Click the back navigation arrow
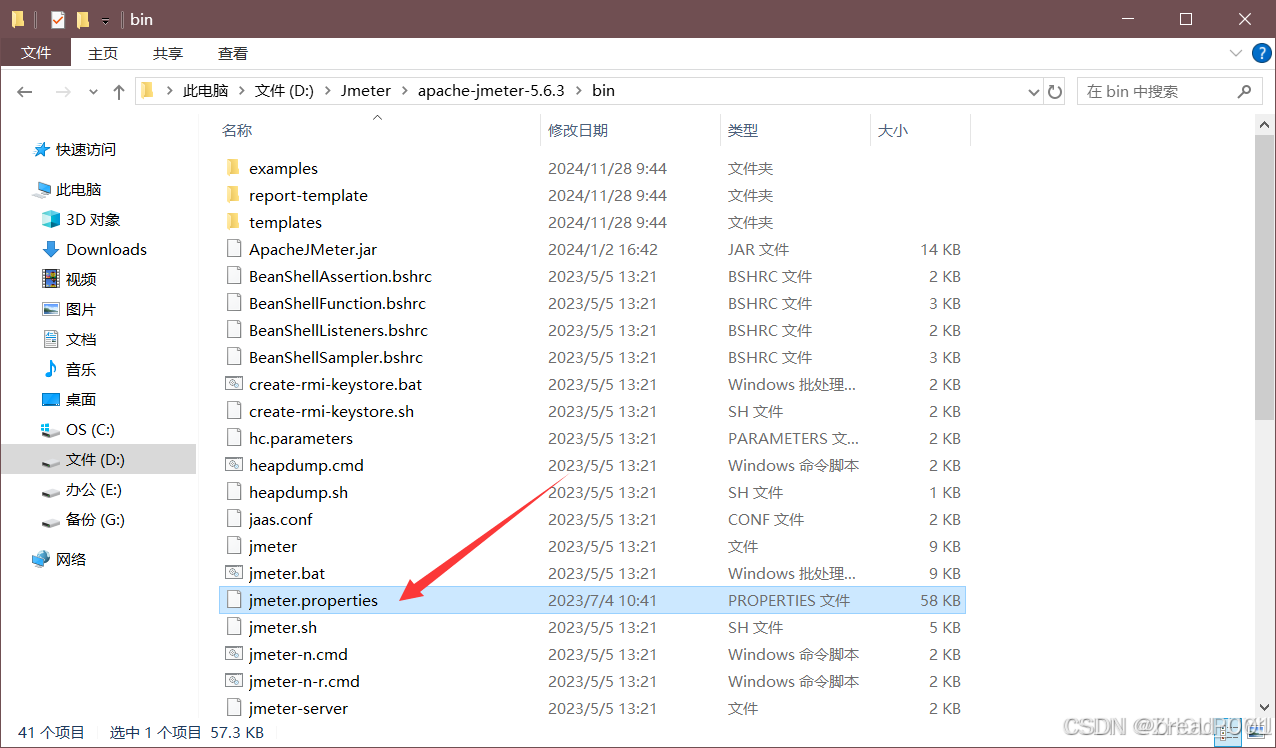Viewport: 1276px width, 748px height. pos(24,91)
